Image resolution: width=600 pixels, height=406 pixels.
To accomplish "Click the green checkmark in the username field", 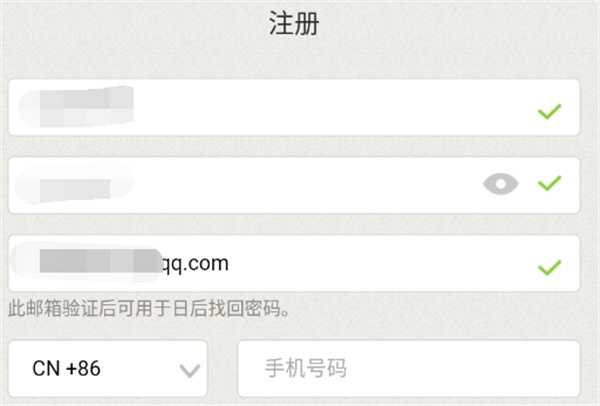I will [x=549, y=112].
